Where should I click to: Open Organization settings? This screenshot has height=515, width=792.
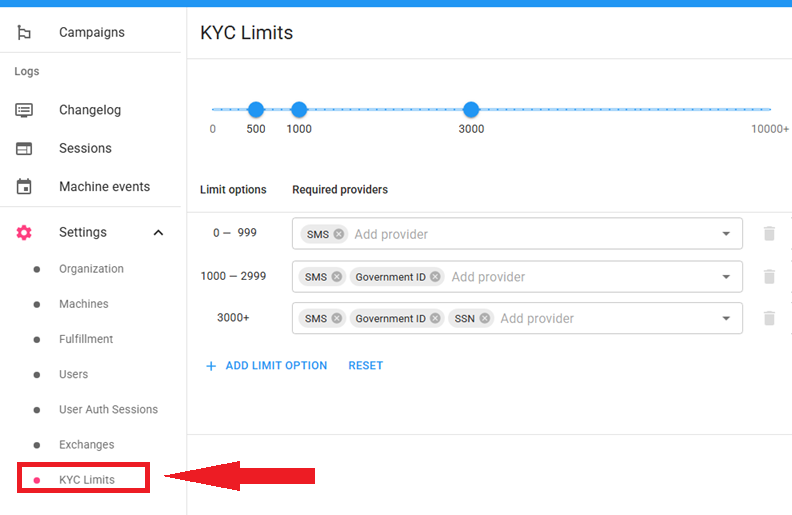click(91, 269)
